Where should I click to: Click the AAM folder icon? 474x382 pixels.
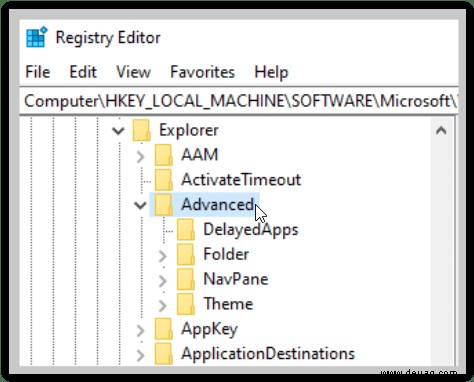[164, 155]
